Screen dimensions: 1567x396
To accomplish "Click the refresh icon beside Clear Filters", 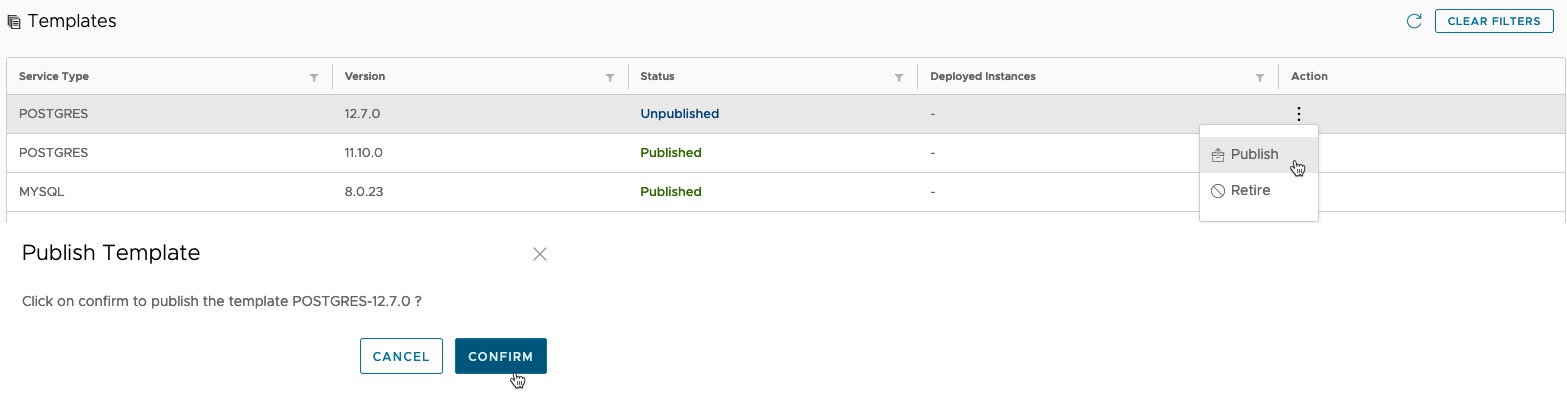I will click(x=1414, y=21).
